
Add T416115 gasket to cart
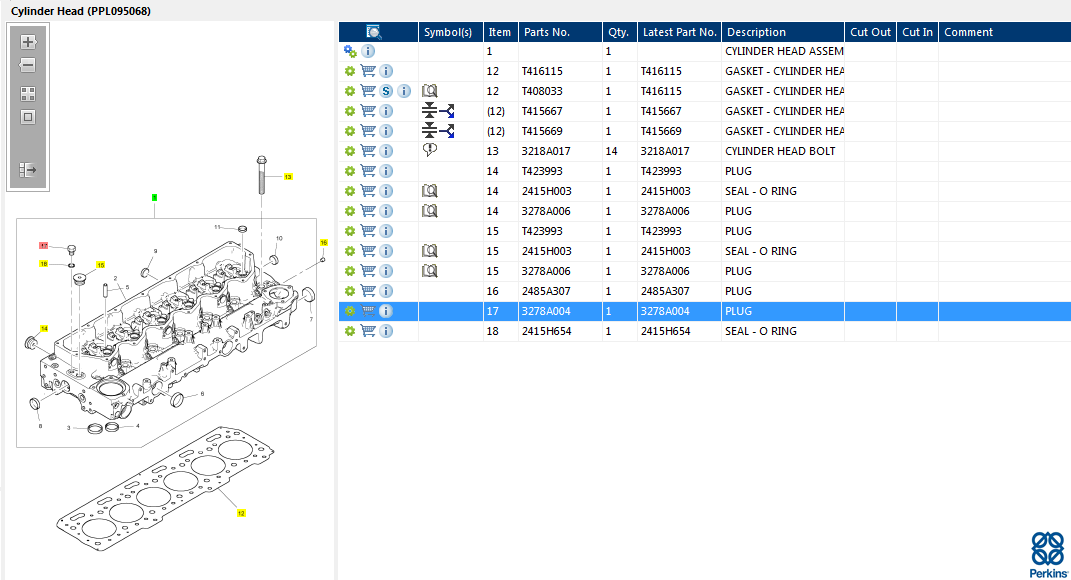[368, 71]
